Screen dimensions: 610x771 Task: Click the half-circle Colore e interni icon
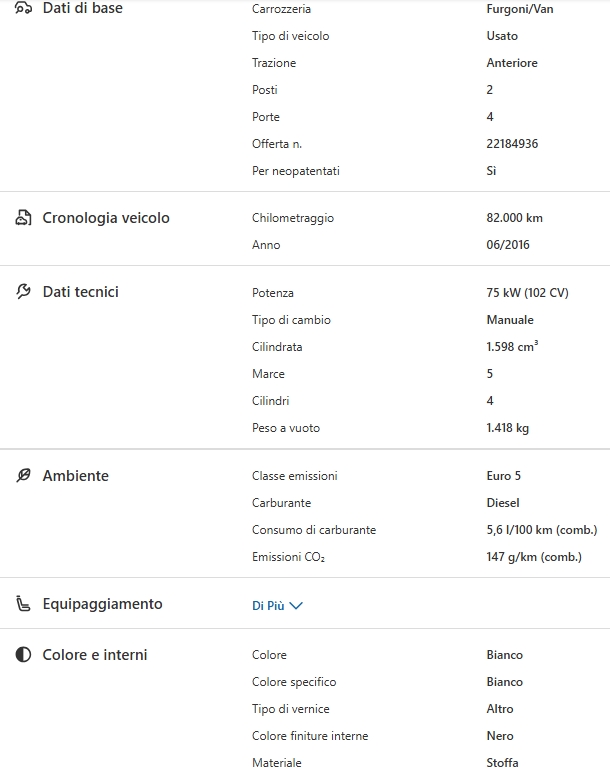[23, 655]
